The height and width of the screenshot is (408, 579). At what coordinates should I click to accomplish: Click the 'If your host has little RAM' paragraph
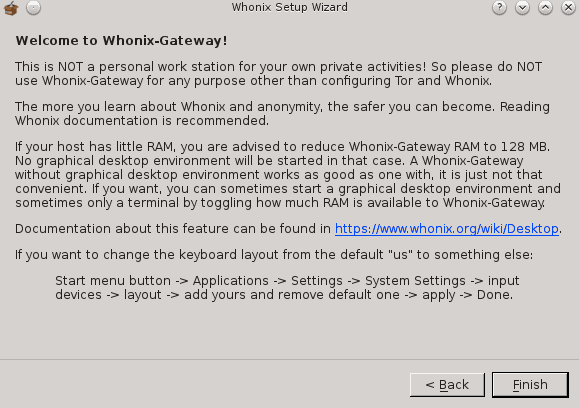(x=288, y=175)
